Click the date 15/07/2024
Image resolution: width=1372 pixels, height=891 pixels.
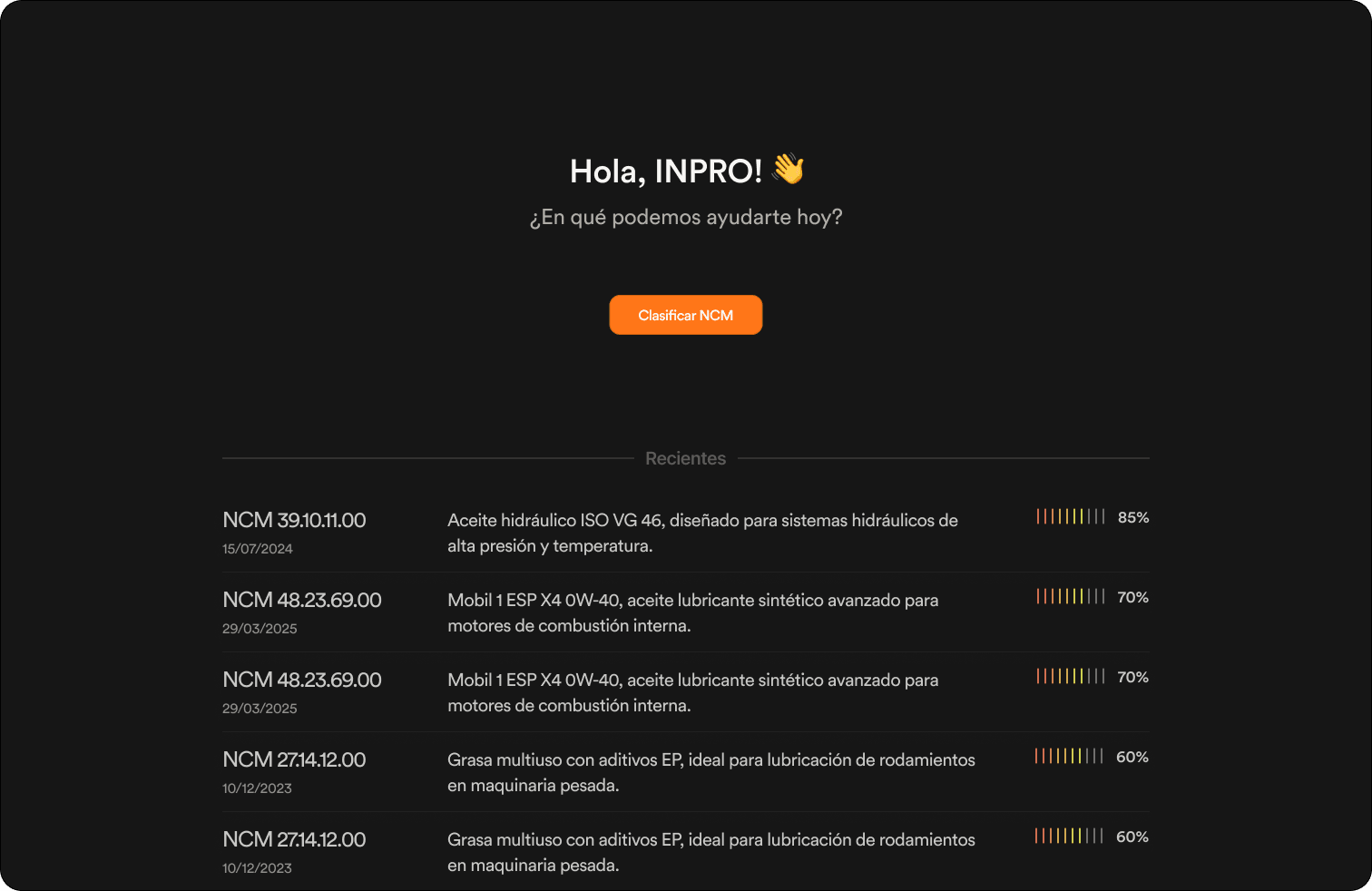coord(258,548)
